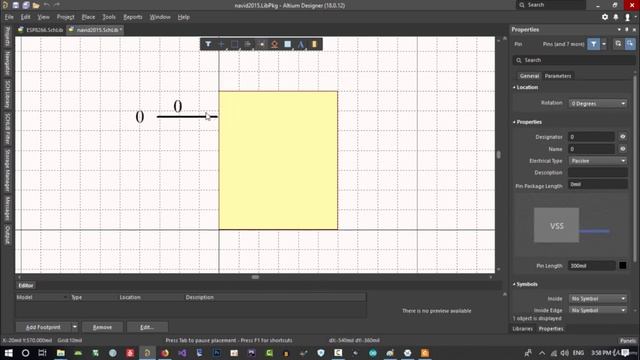Click the Name input field
The width and height of the screenshot is (640, 360).
point(592,149)
